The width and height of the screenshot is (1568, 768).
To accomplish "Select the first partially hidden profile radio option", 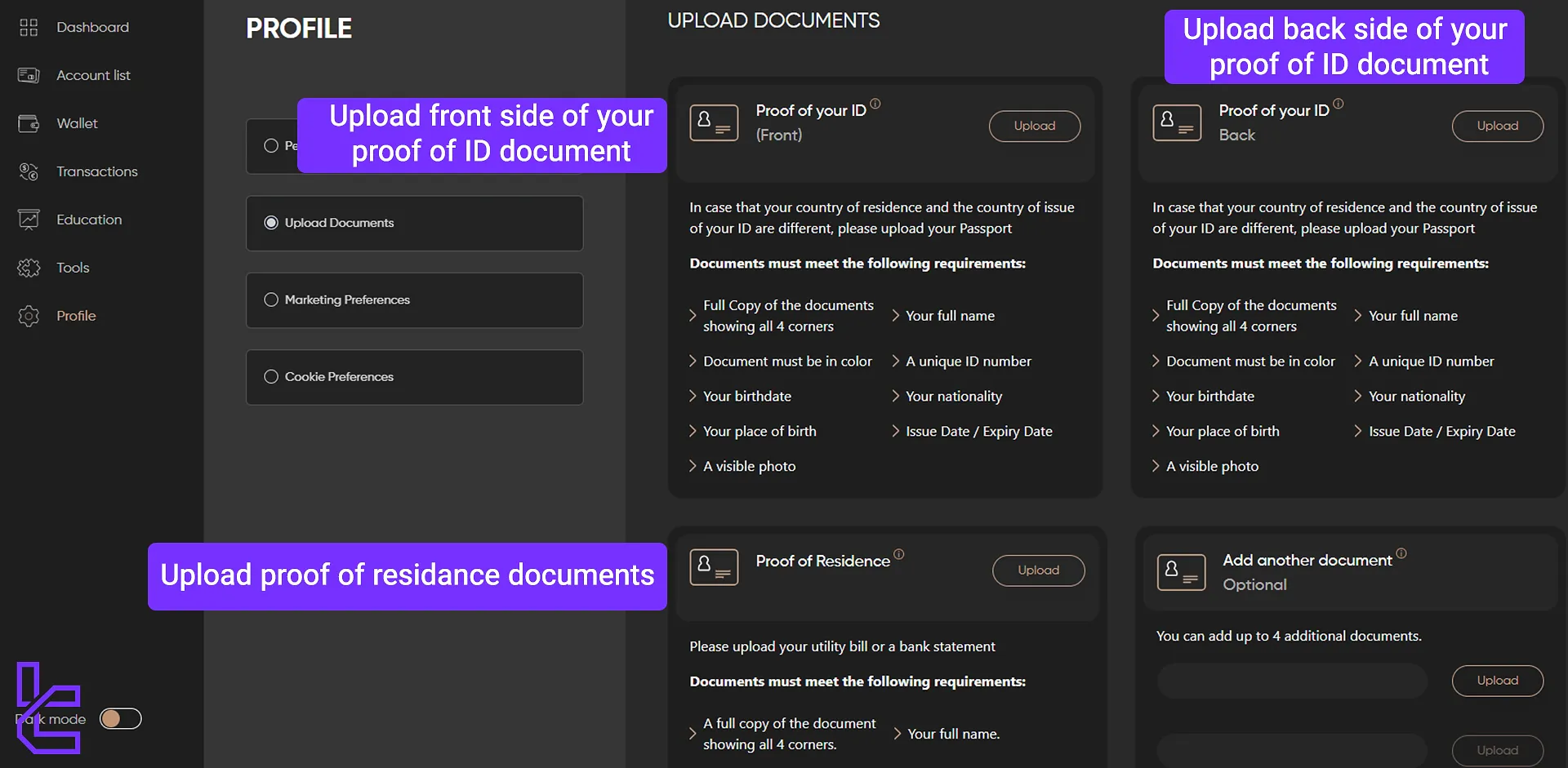I will [271, 146].
